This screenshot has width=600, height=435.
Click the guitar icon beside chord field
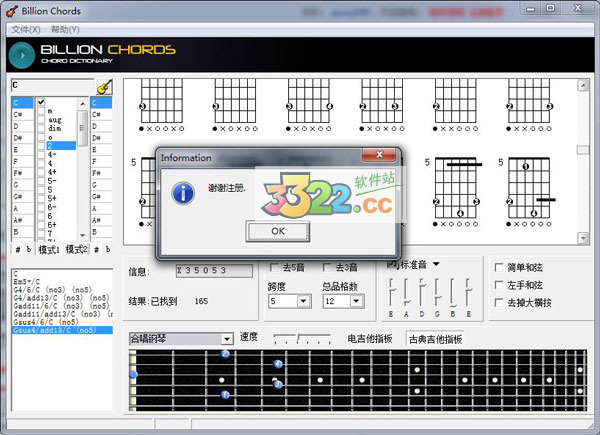103,87
